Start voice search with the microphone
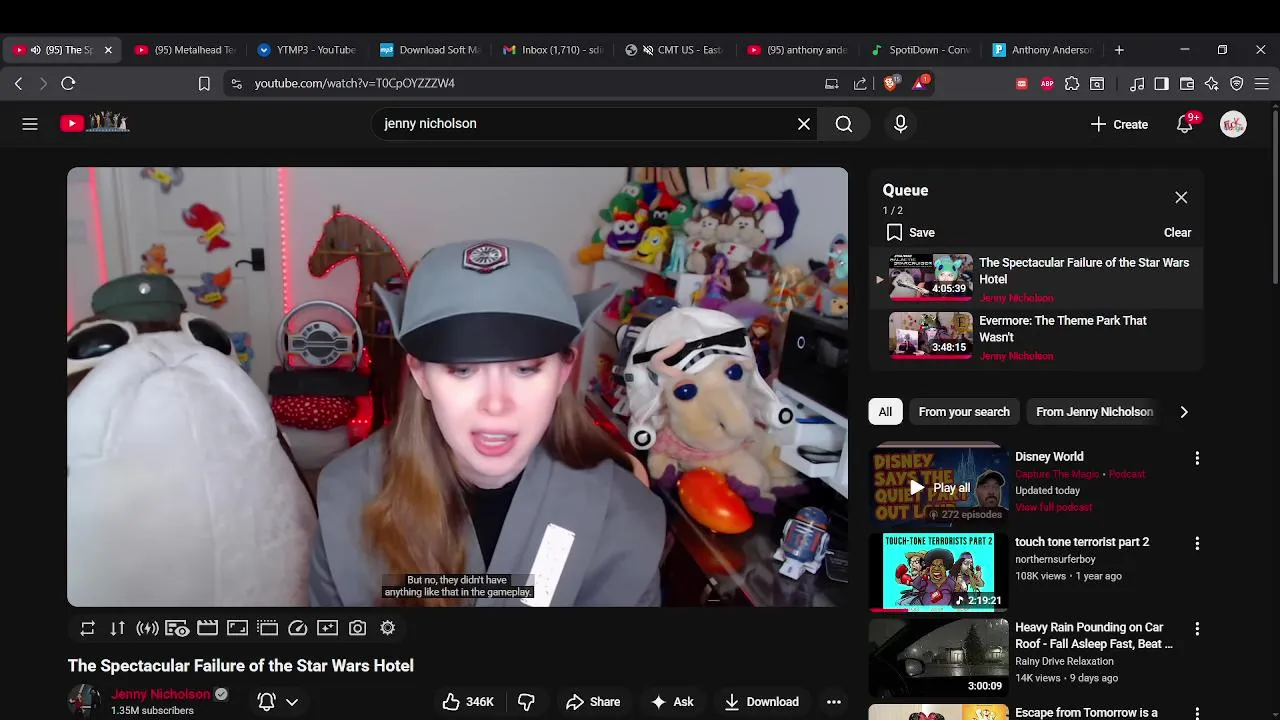 point(900,124)
